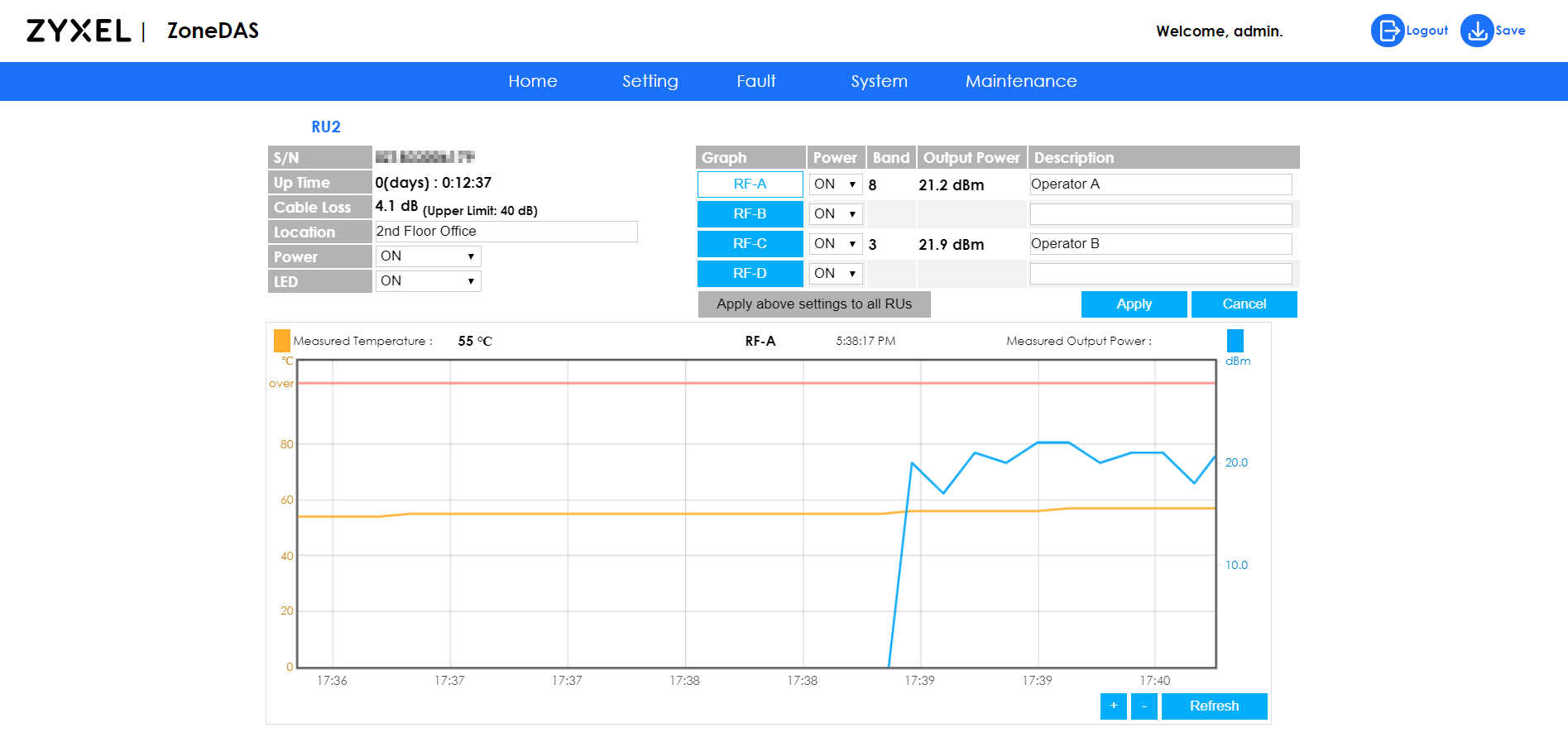
Task: Zoom in the graph with plus button
Action: (1114, 706)
